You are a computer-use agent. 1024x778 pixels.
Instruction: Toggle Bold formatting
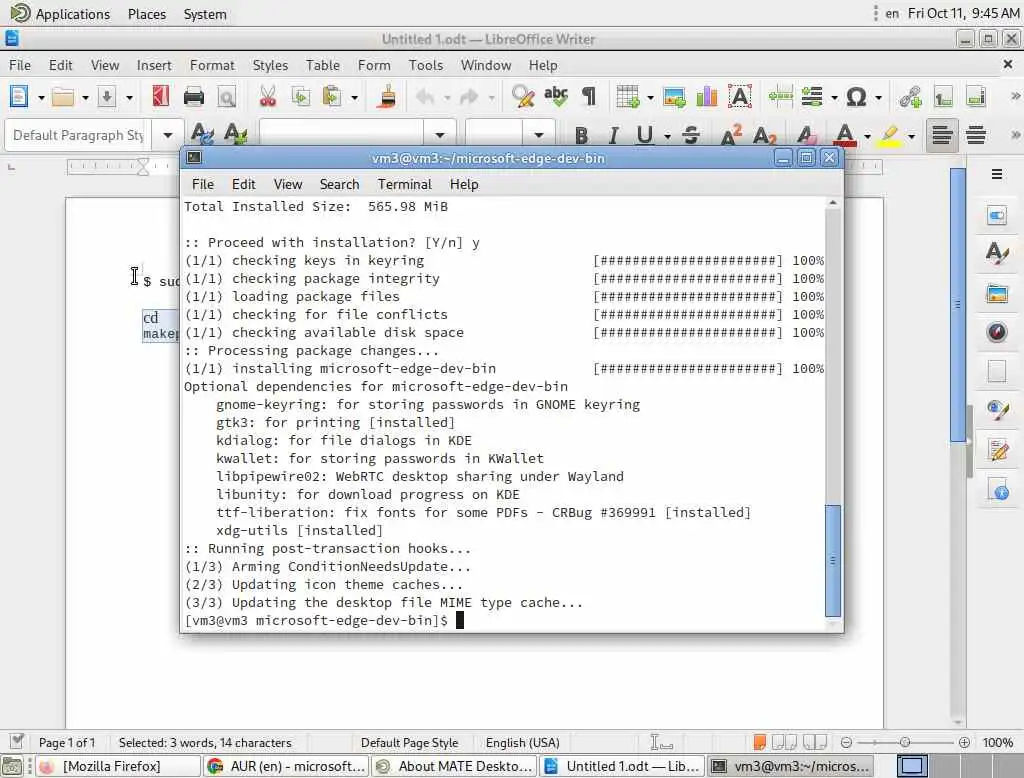(581, 135)
